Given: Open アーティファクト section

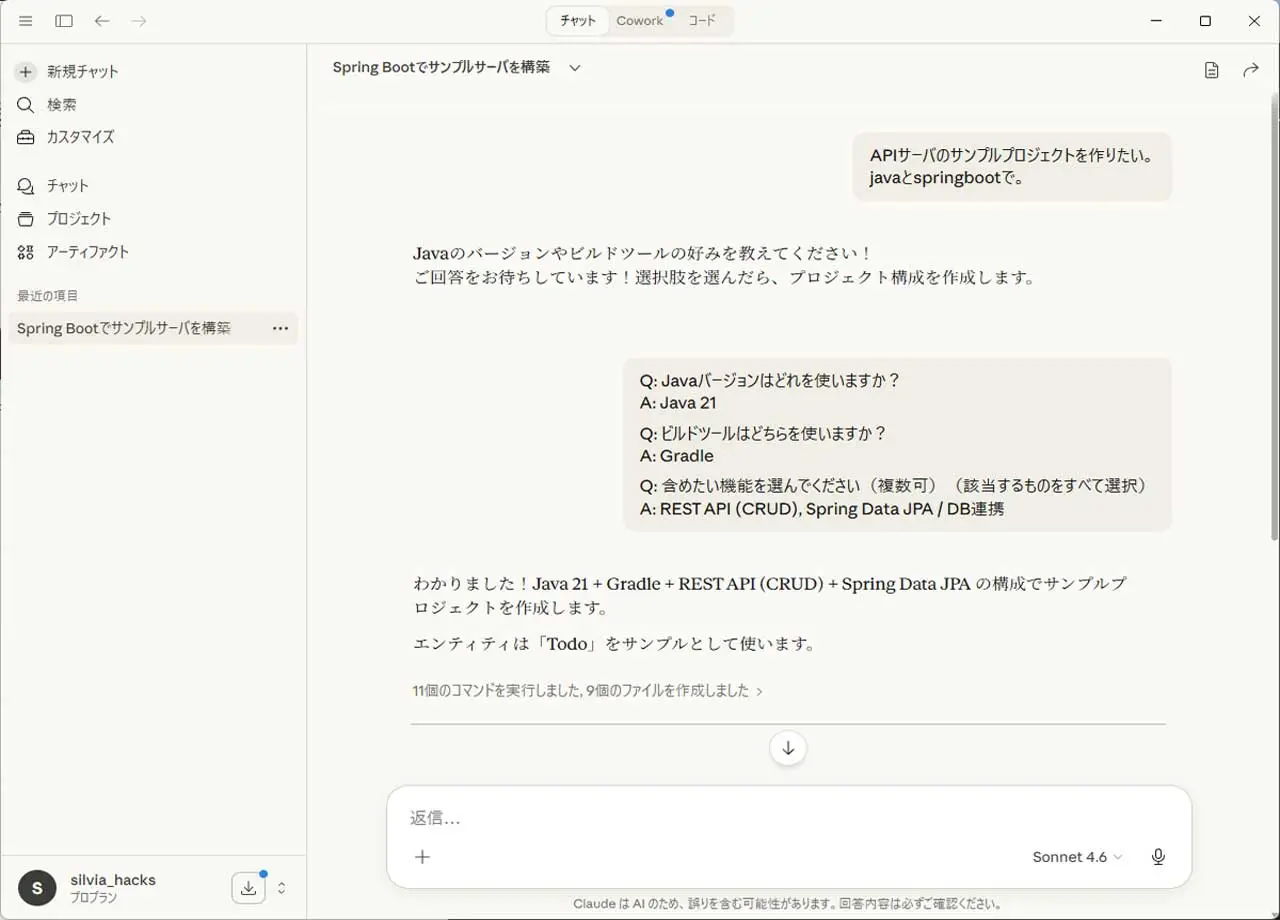Looking at the screenshot, I should [x=87, y=252].
